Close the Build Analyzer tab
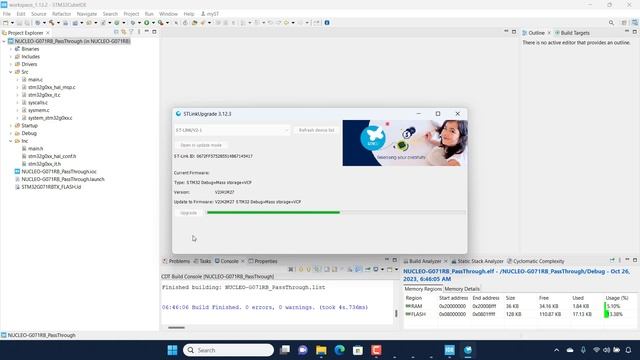Viewport: 640px width, 360px height. point(445,261)
